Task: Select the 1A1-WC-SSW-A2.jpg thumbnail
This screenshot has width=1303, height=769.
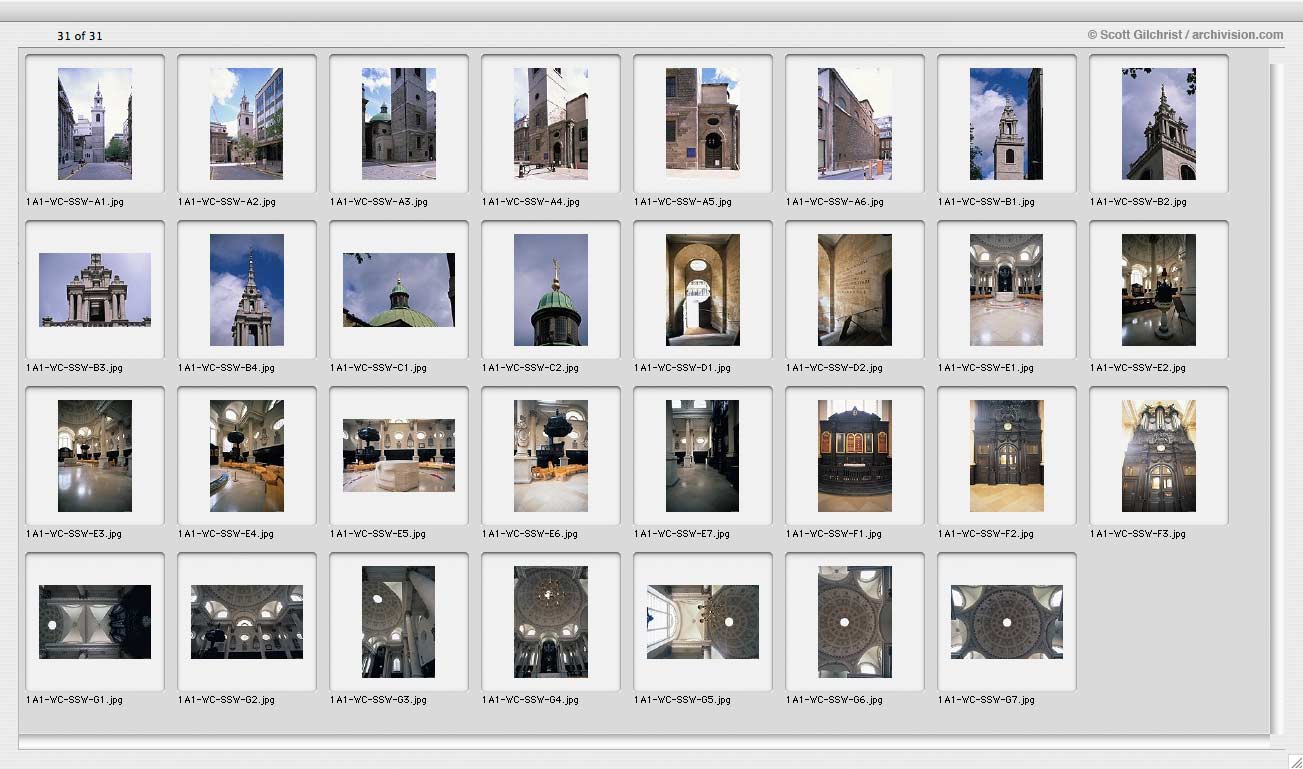Action: coord(247,124)
